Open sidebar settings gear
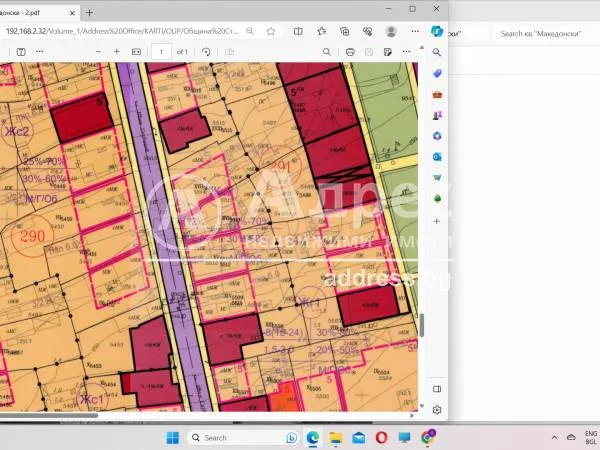 tap(437, 410)
